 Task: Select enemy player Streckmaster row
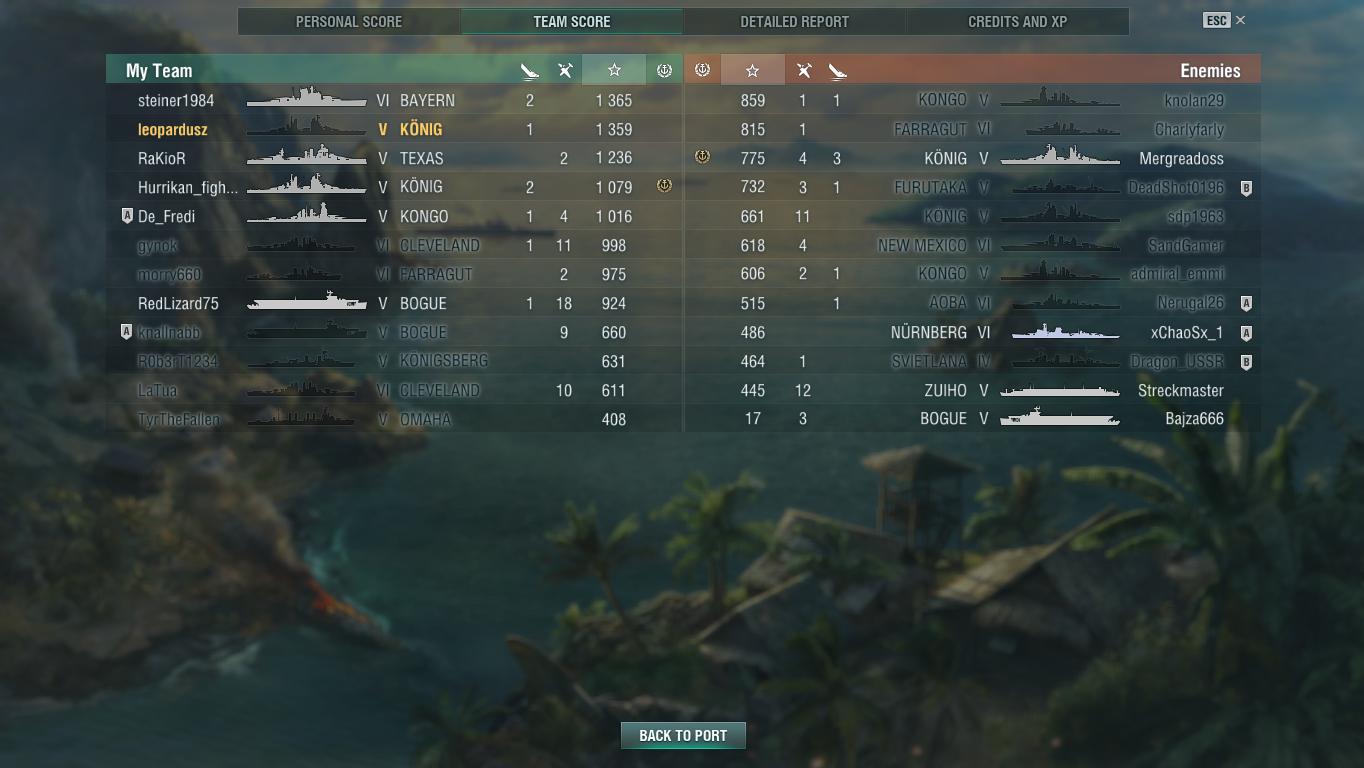click(x=972, y=390)
